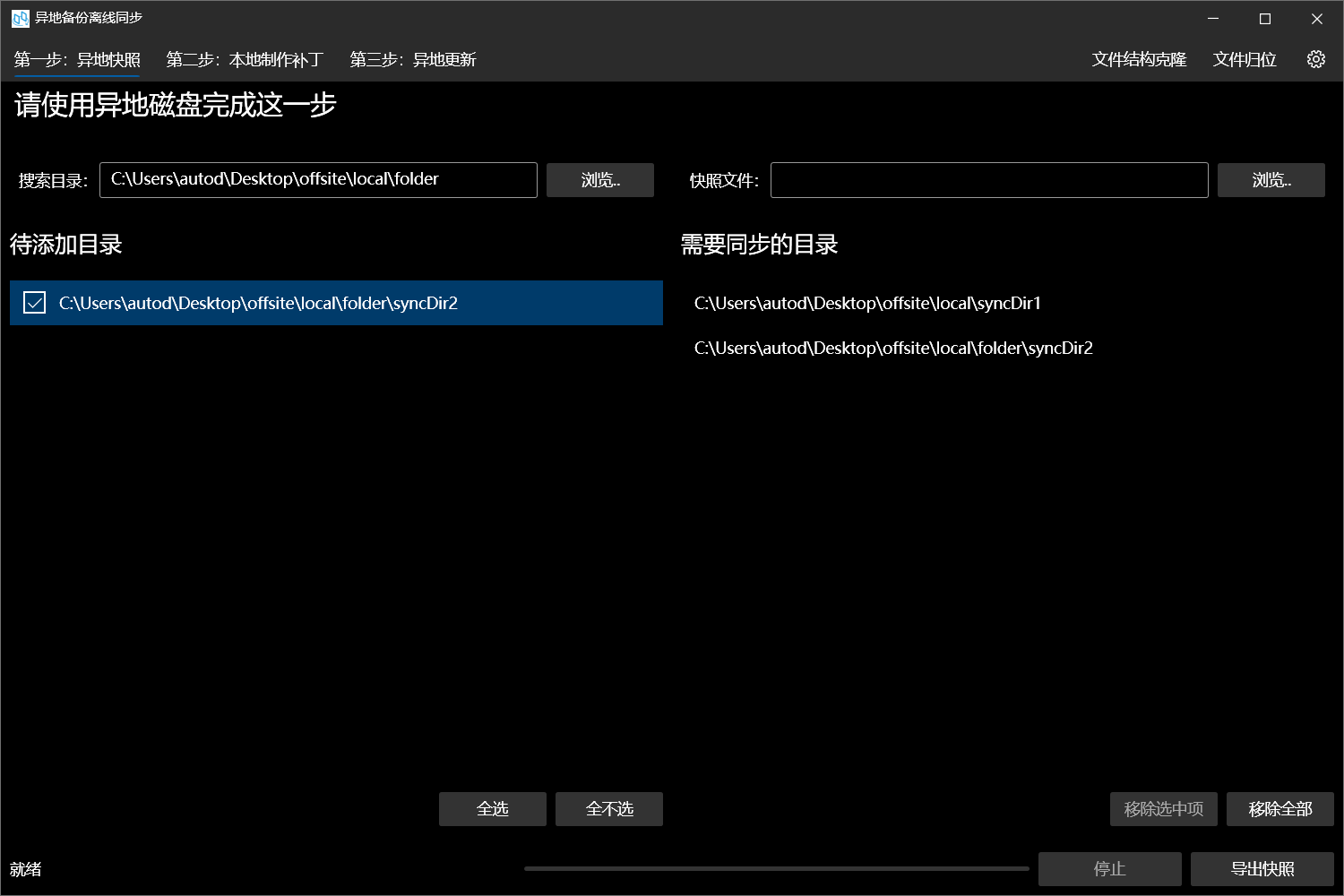The height and width of the screenshot is (896, 1344).
Task: Click the 移除全部 button
Action: [1280, 809]
